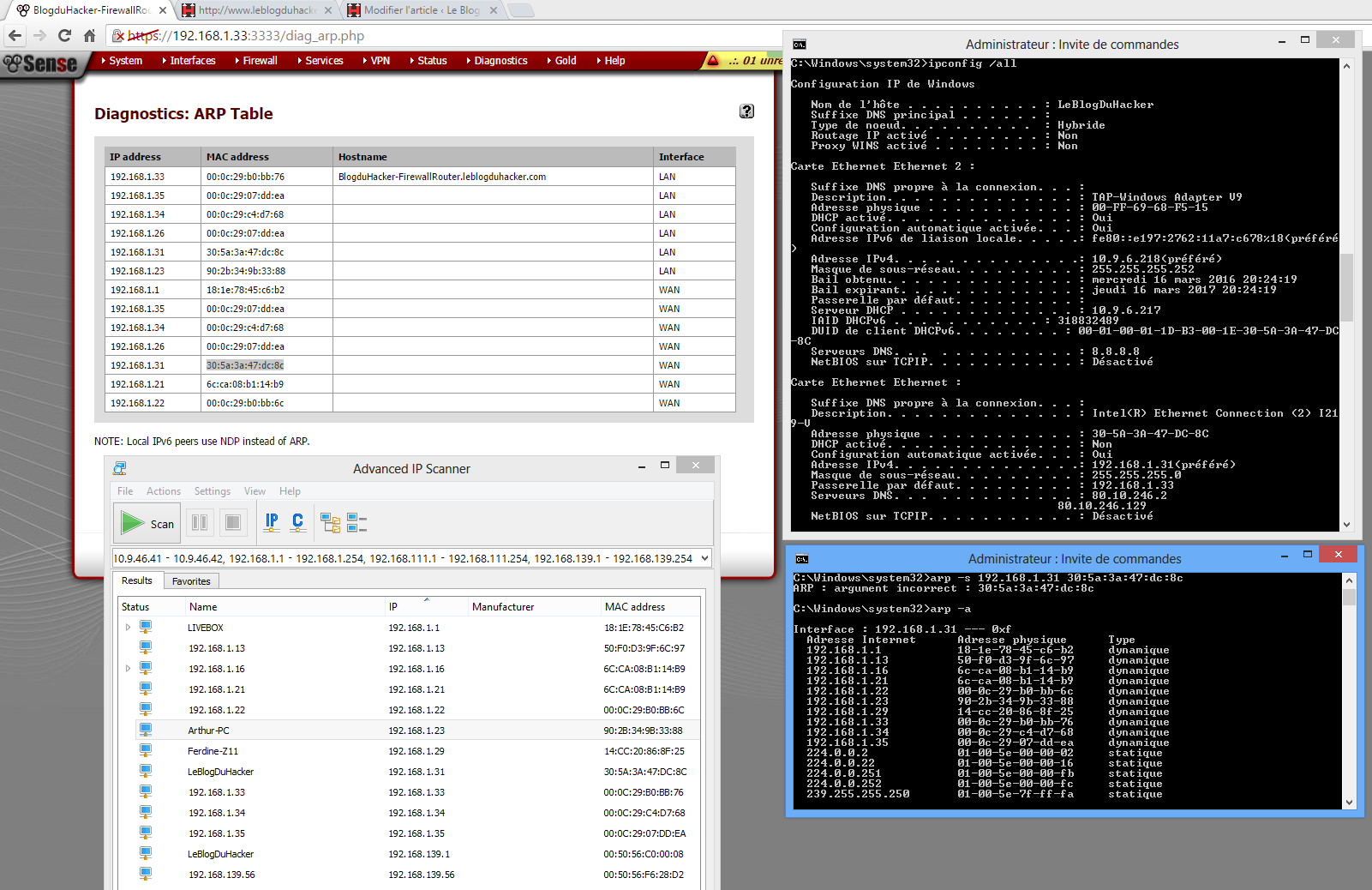Click the Collapse all list icon
The image size is (1372, 890).
356,522
